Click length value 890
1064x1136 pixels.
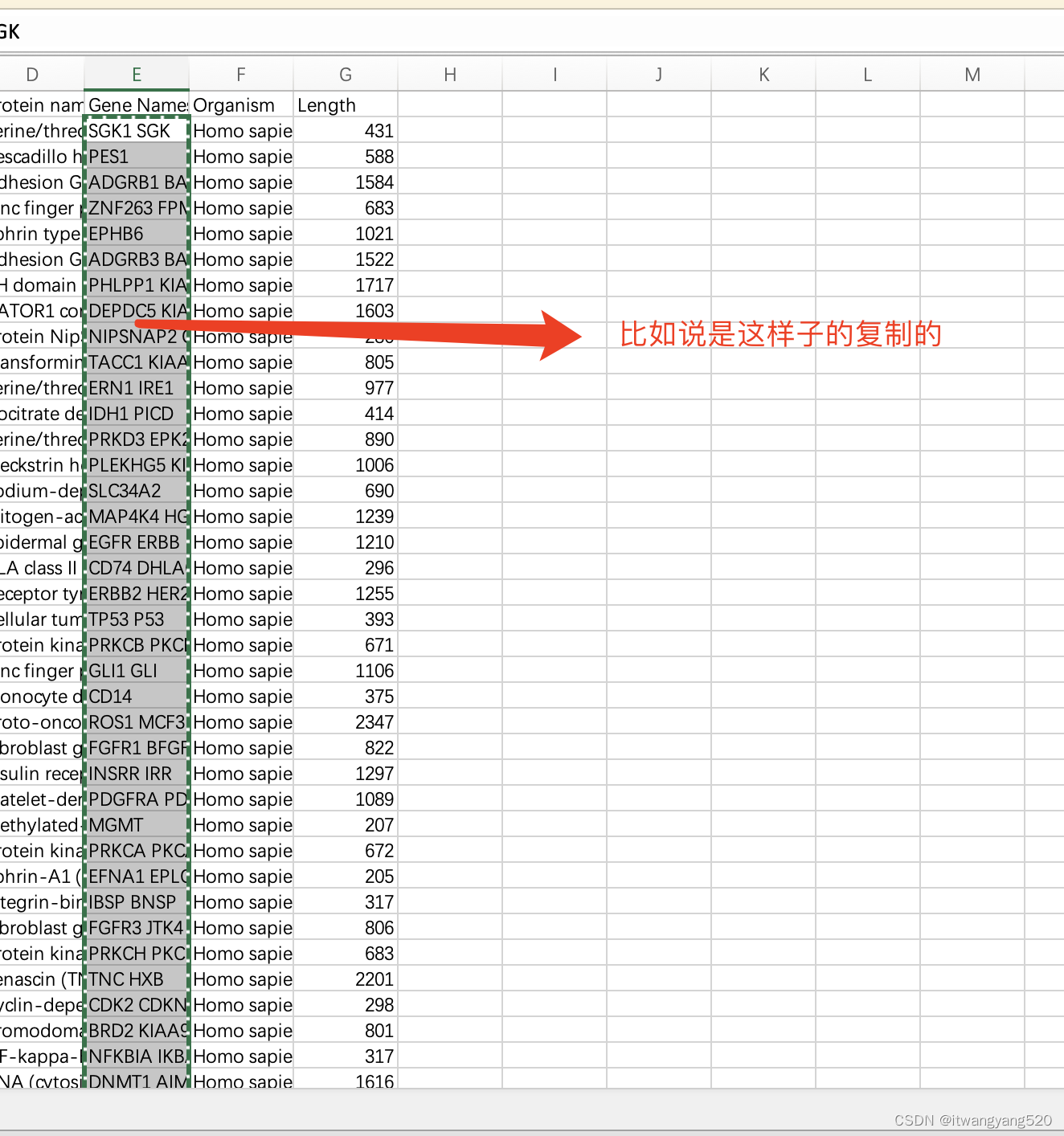click(x=346, y=439)
